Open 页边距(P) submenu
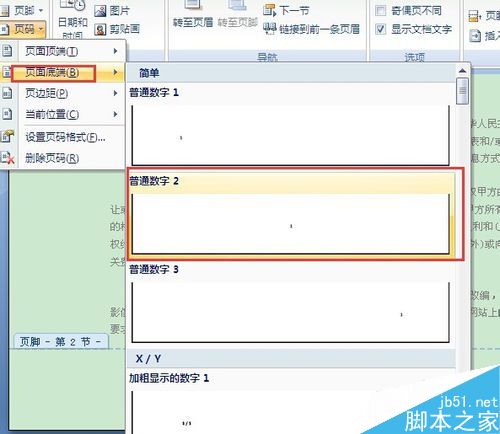The width and height of the screenshot is (500, 434). pyautogui.click(x=63, y=93)
